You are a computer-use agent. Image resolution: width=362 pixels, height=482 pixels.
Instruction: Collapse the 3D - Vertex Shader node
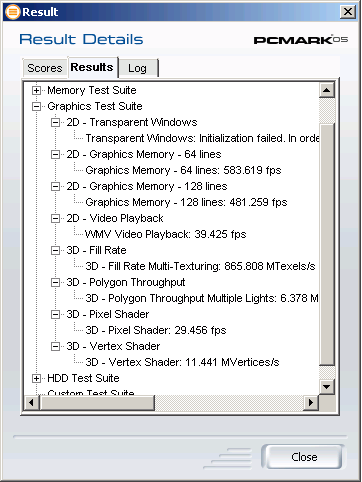click(55, 346)
